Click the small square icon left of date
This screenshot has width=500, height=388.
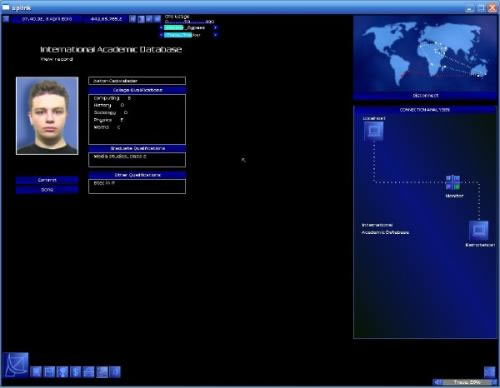point(6,19)
